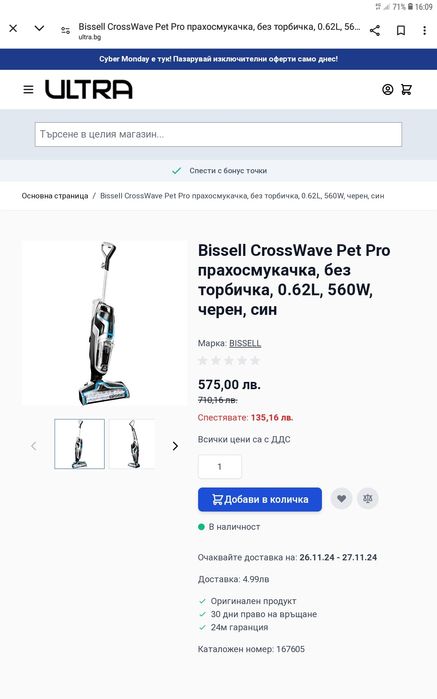437x699 pixels.
Task: Share the page via share icon
Action: coord(375,30)
